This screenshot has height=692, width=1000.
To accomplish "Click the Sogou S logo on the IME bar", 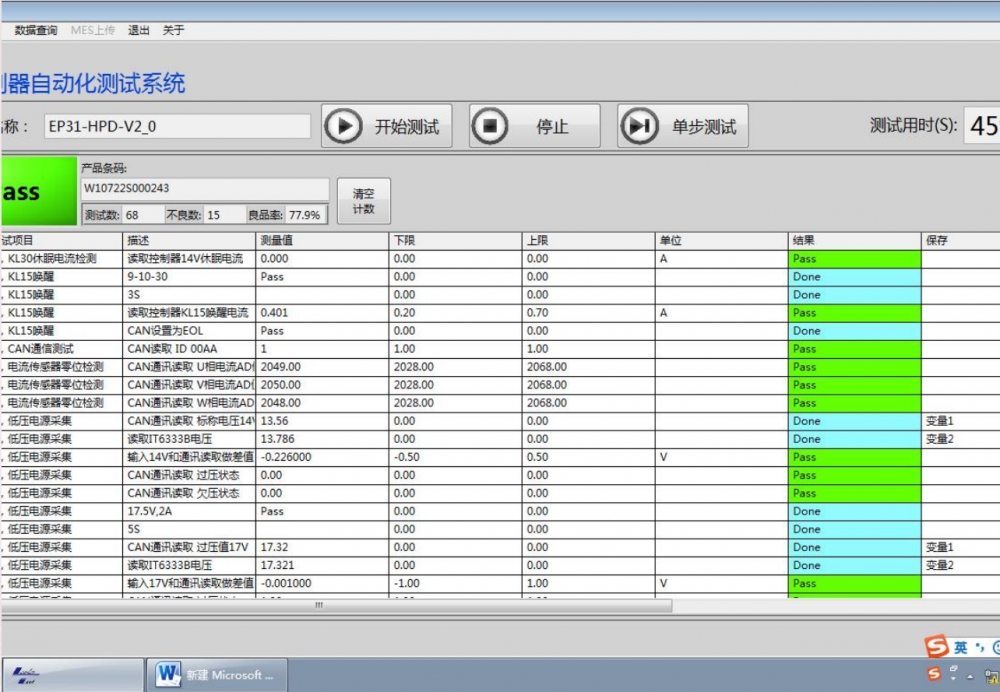I will [x=935, y=647].
